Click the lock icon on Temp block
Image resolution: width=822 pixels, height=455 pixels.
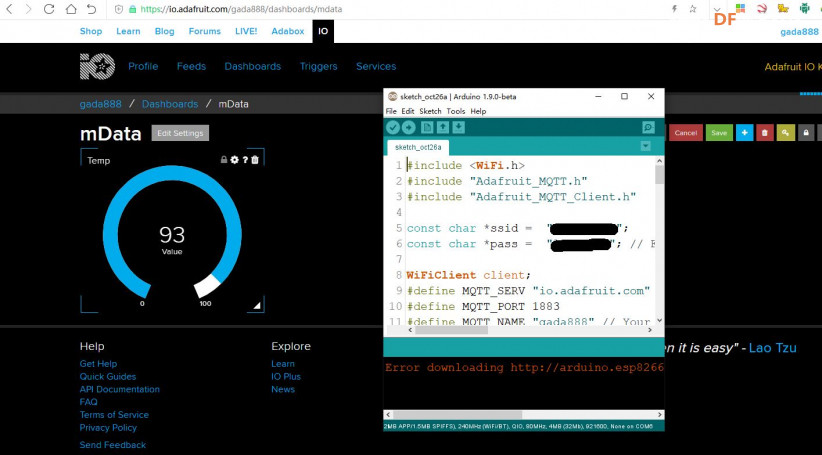224,160
